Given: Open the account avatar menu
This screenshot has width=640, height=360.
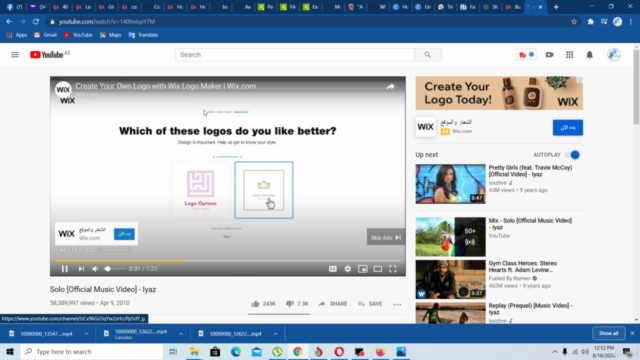Looking at the screenshot, I should 613,55.
